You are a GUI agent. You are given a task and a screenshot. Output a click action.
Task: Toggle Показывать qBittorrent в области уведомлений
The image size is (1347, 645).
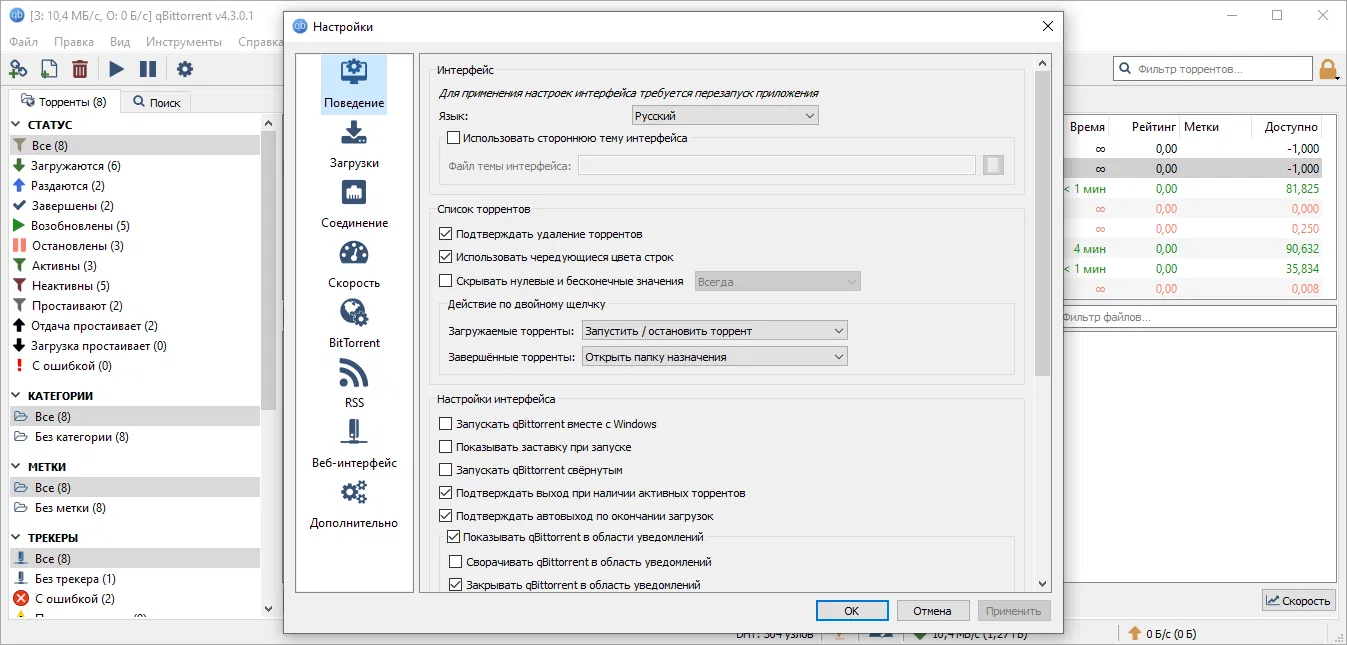tap(454, 537)
